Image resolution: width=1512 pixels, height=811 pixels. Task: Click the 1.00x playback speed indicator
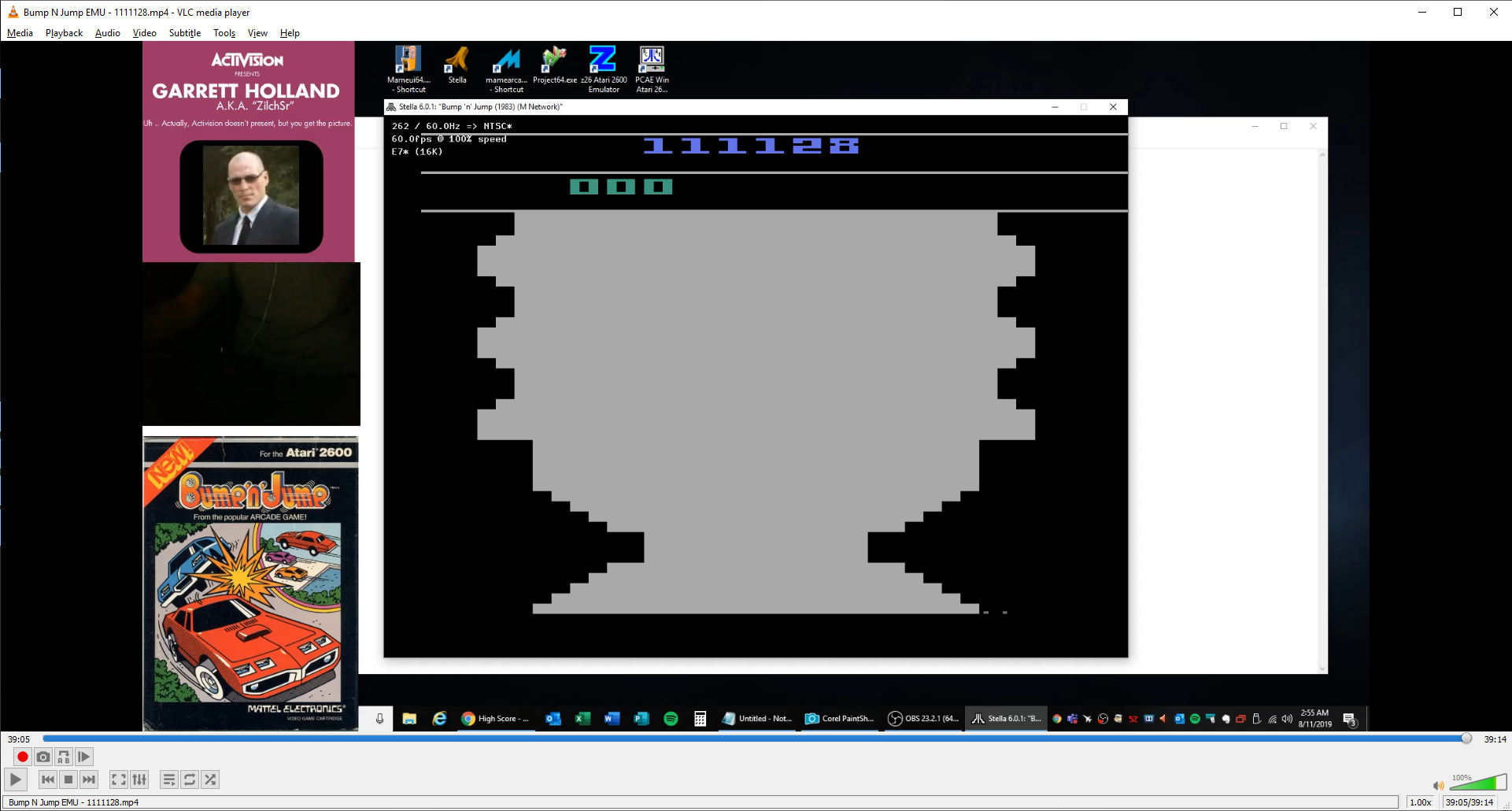click(1420, 802)
